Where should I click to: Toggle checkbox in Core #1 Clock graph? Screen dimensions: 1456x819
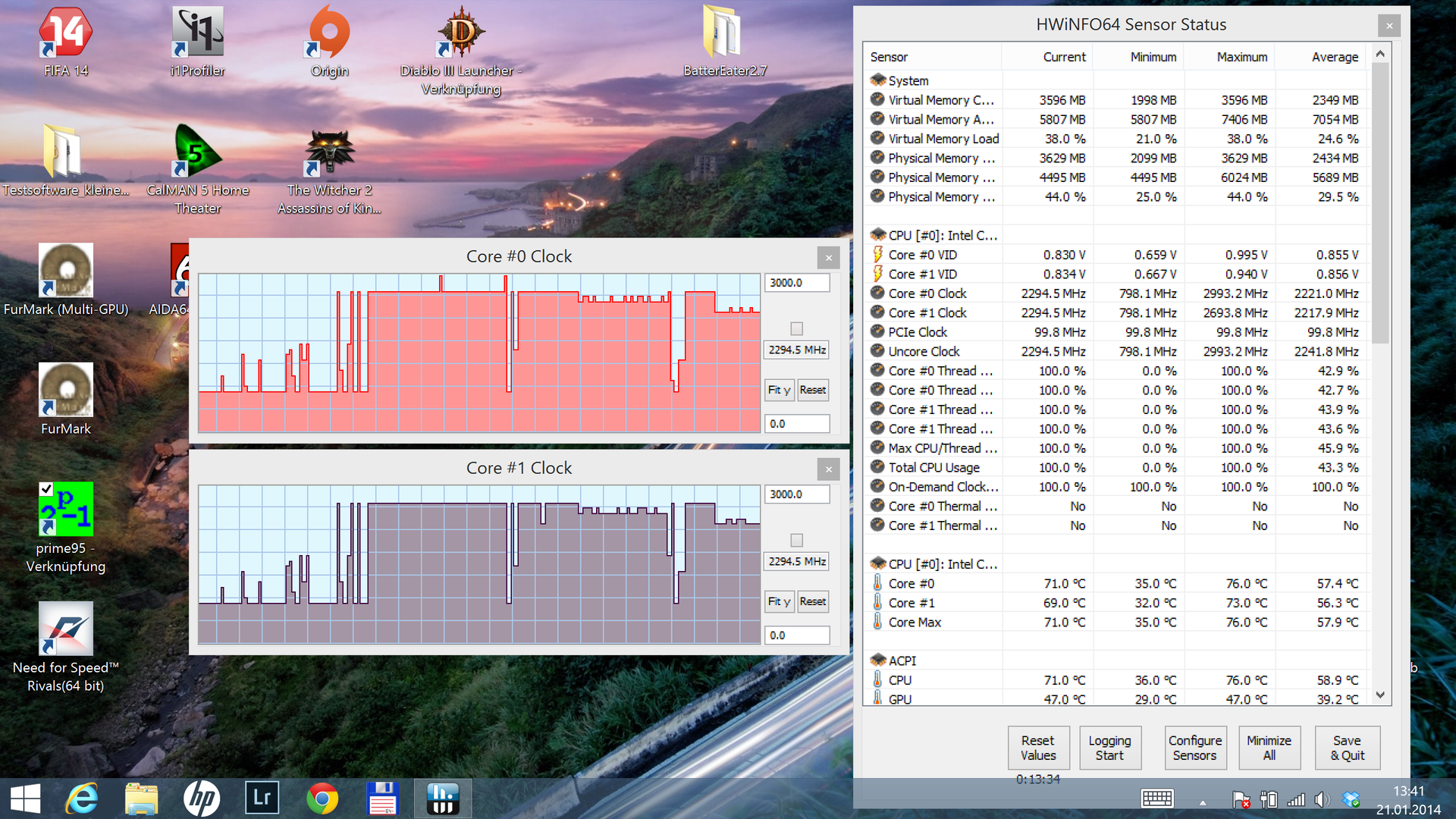[x=796, y=540]
